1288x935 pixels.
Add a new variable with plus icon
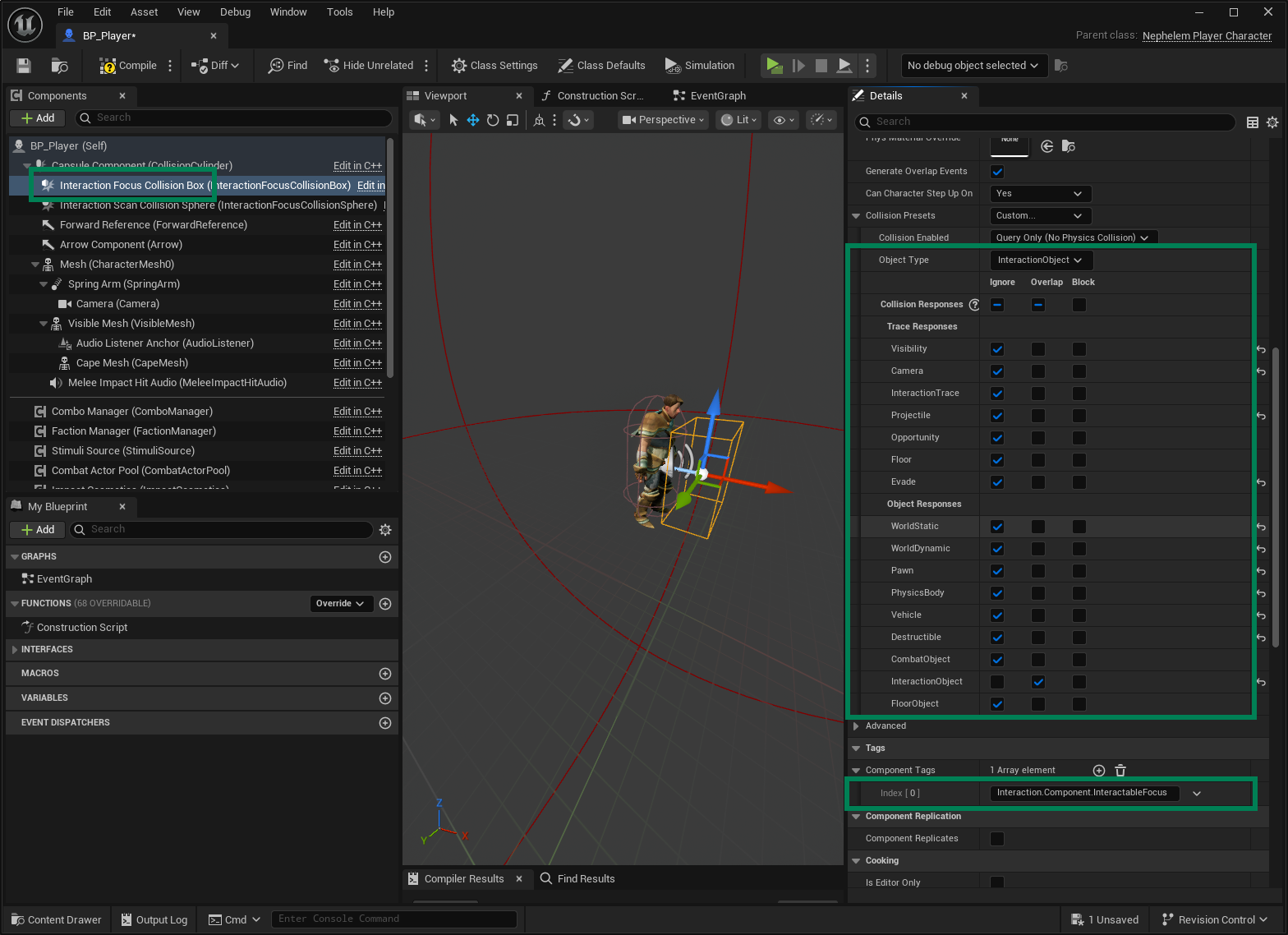385,698
